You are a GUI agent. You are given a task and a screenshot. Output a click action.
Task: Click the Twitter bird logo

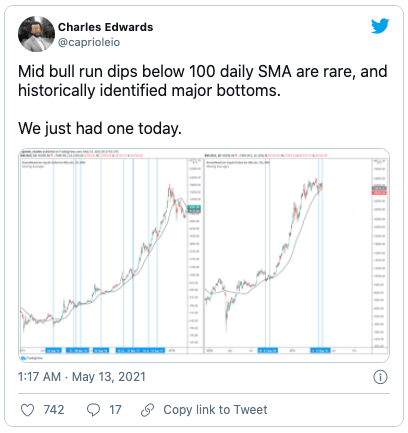click(380, 26)
